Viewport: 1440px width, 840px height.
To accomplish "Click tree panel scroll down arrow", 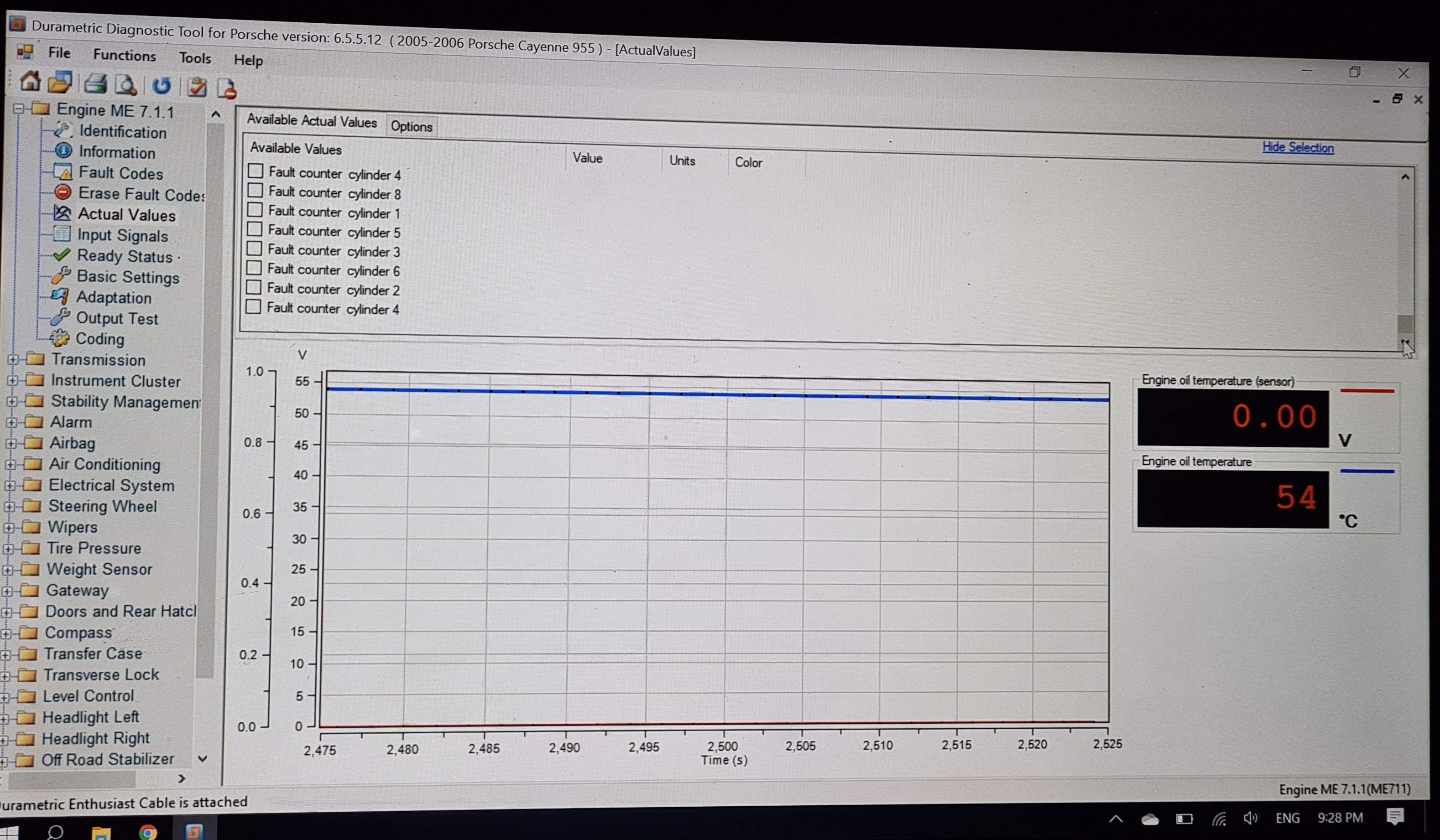I will point(202,758).
